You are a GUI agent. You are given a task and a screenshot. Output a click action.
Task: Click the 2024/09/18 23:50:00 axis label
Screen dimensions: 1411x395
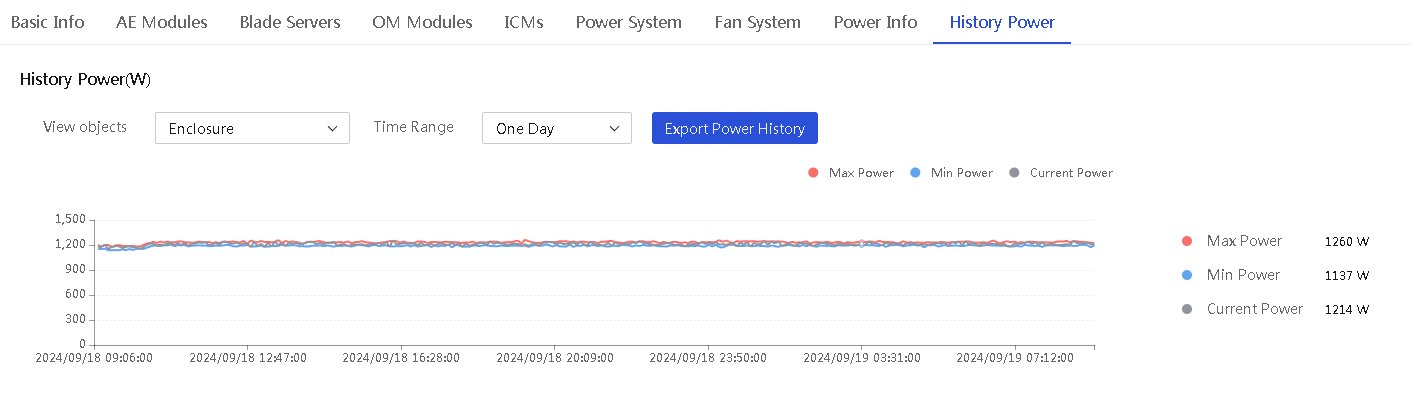click(x=709, y=357)
